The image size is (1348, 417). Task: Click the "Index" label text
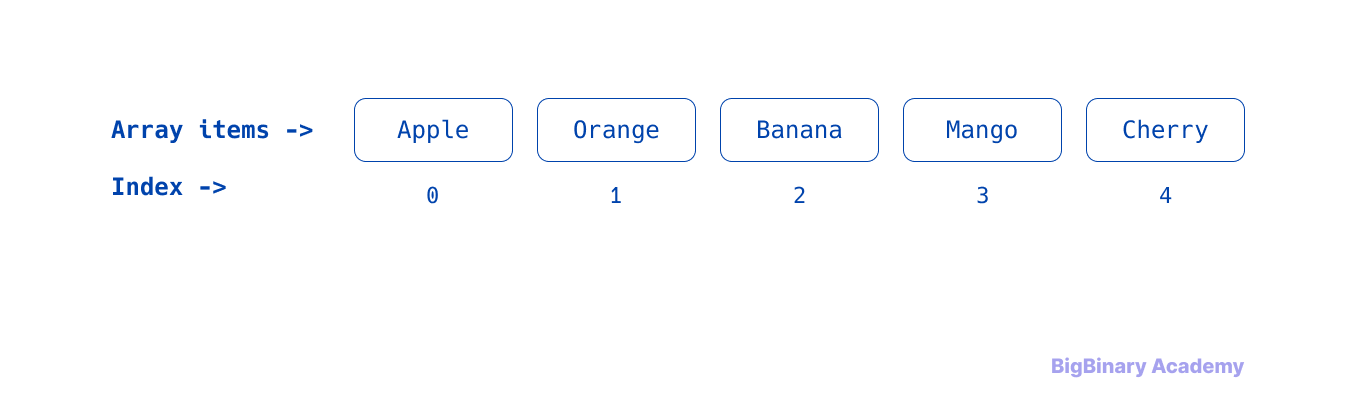click(x=147, y=187)
